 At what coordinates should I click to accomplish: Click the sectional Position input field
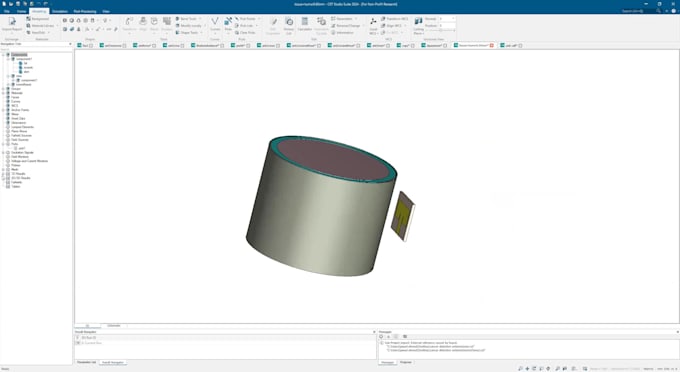coord(447,26)
